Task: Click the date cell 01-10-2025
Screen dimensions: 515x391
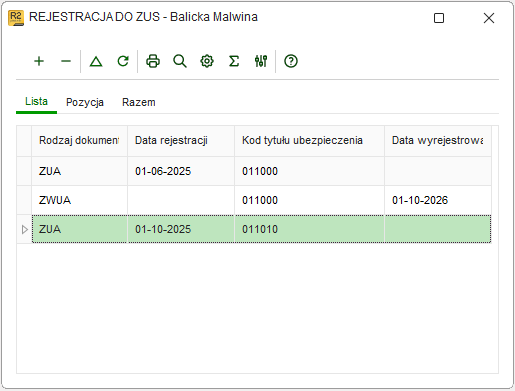Action: [x=181, y=229]
